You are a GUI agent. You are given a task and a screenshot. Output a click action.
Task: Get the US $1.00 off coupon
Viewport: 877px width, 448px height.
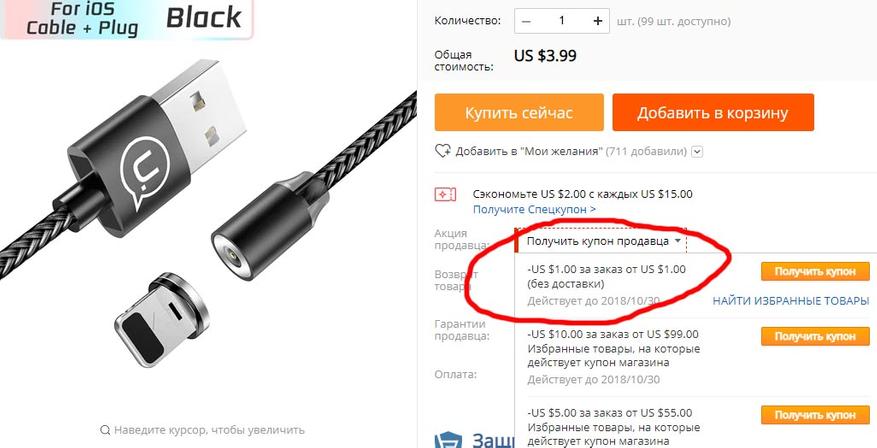point(815,272)
